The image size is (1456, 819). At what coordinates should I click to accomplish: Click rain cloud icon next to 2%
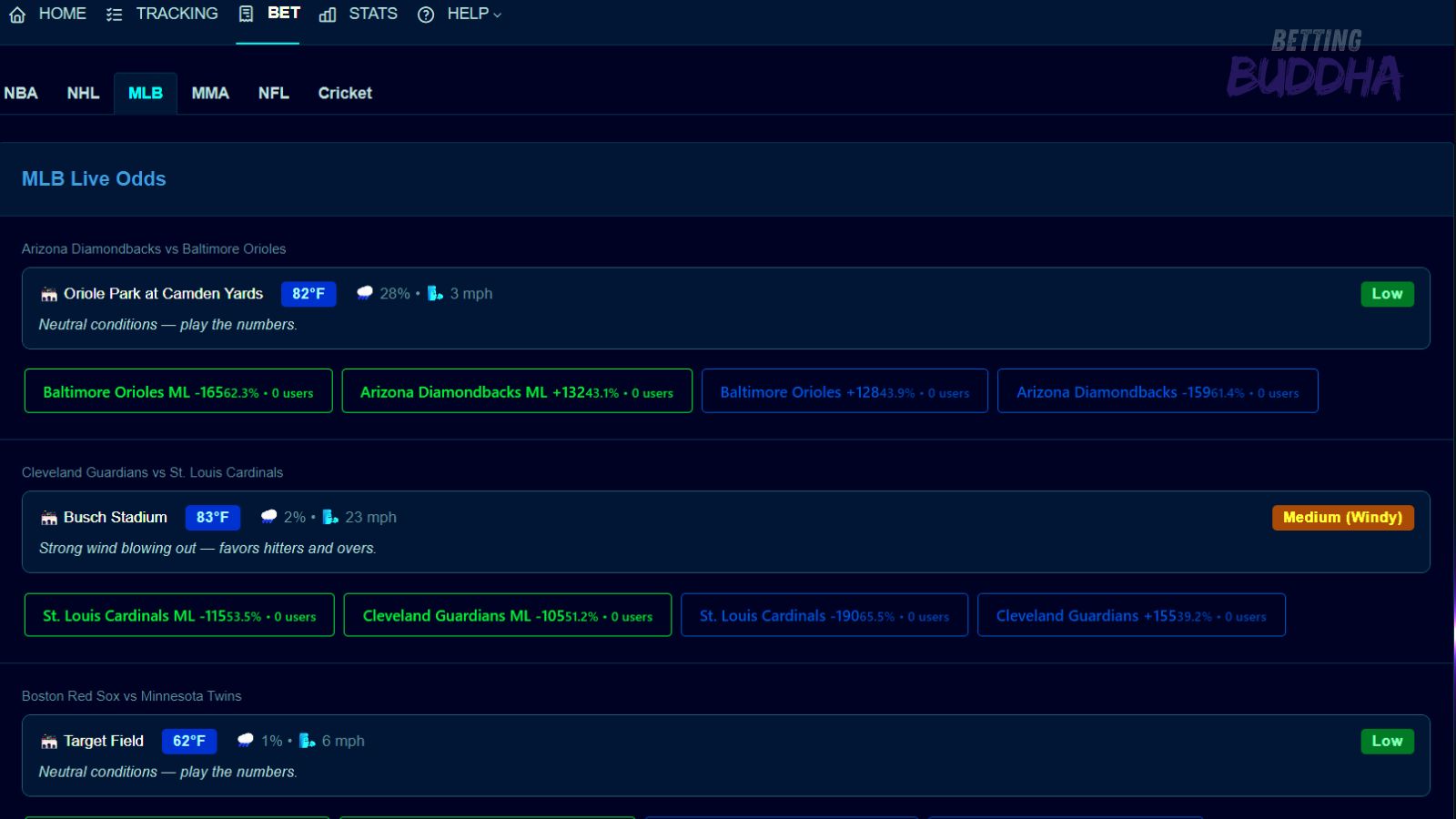pyautogui.click(x=268, y=517)
